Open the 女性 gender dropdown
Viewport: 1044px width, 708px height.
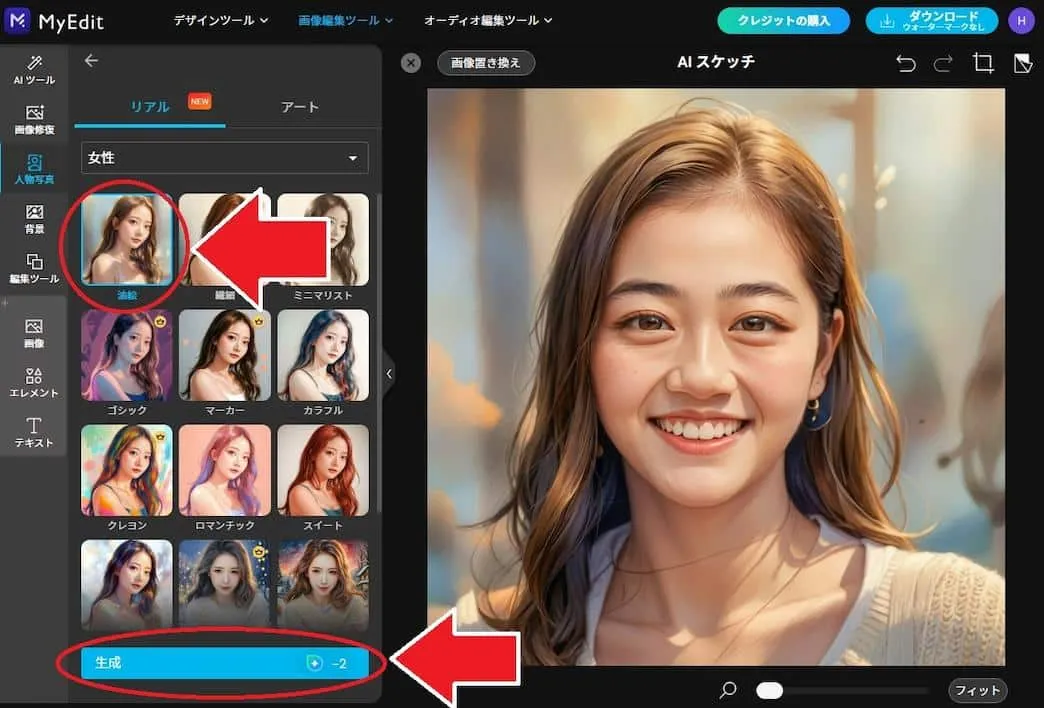(x=224, y=158)
